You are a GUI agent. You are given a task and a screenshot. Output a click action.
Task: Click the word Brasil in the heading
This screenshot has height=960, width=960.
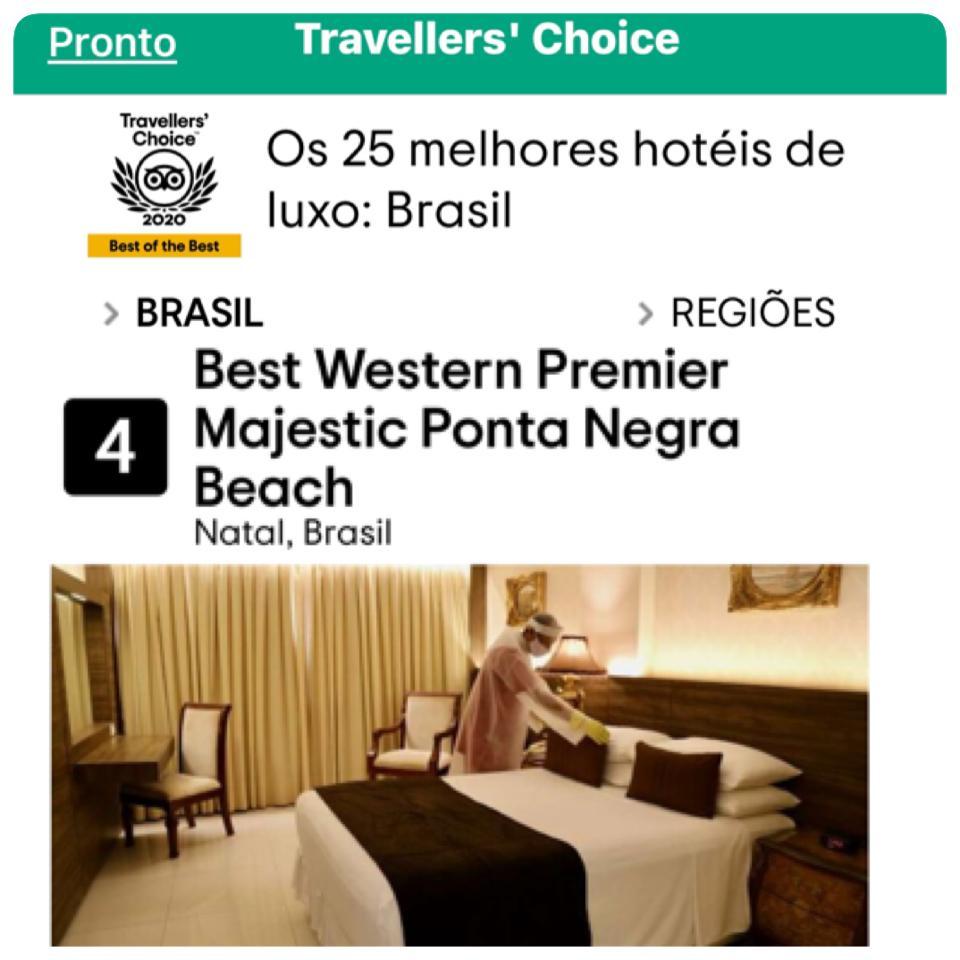tap(448, 210)
